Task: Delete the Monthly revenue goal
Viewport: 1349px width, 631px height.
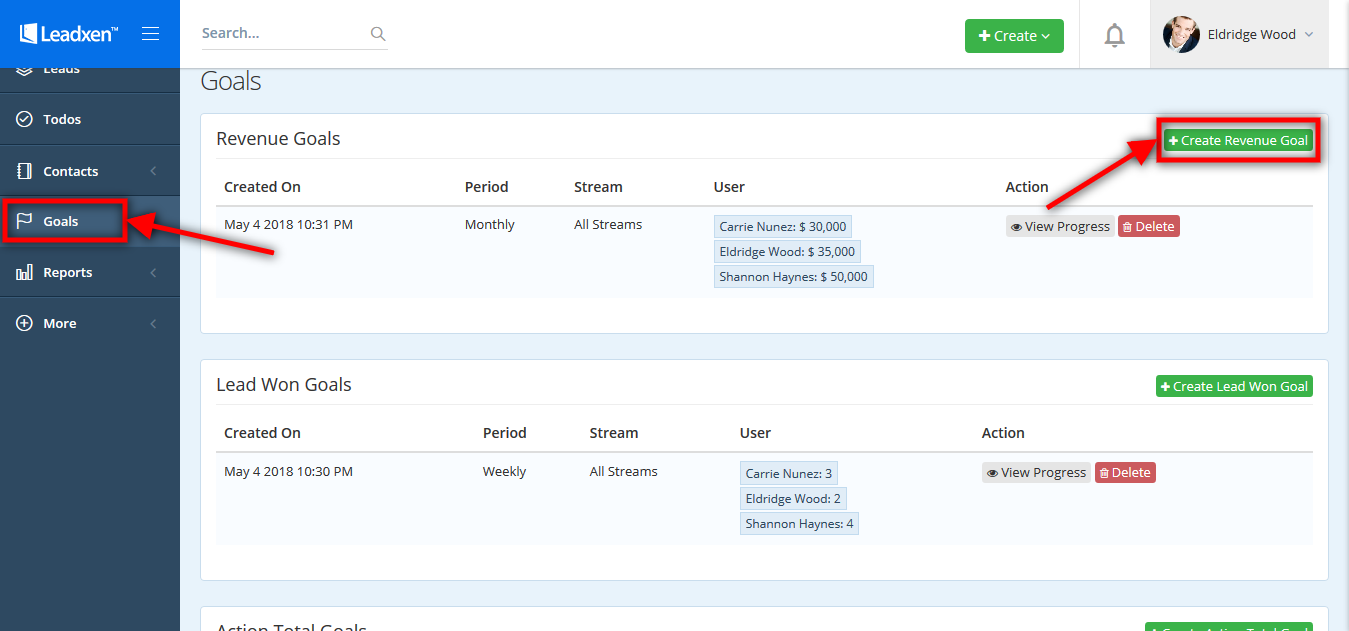Action: [x=1148, y=227]
